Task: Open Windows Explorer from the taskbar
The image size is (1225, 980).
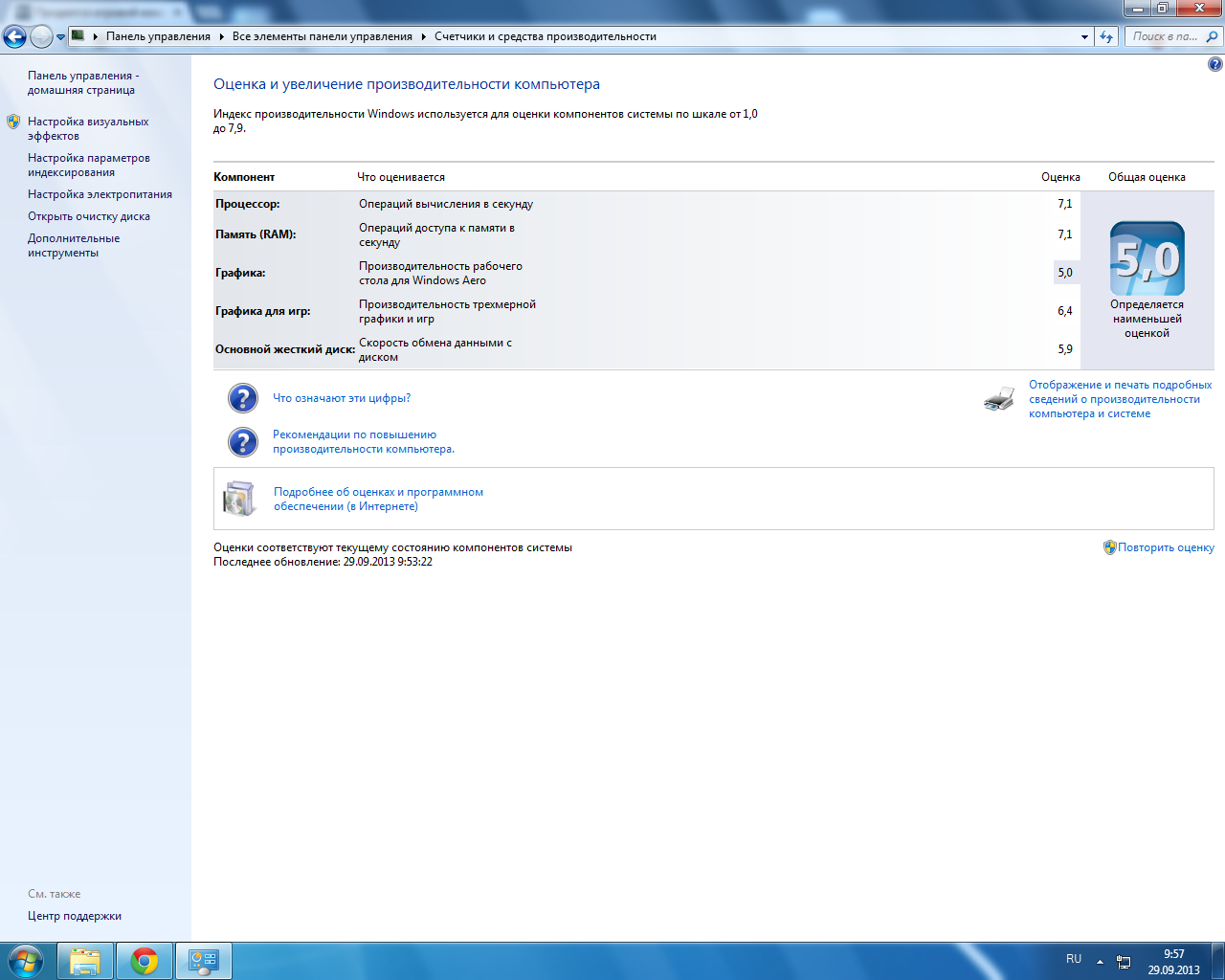Action: click(x=85, y=961)
